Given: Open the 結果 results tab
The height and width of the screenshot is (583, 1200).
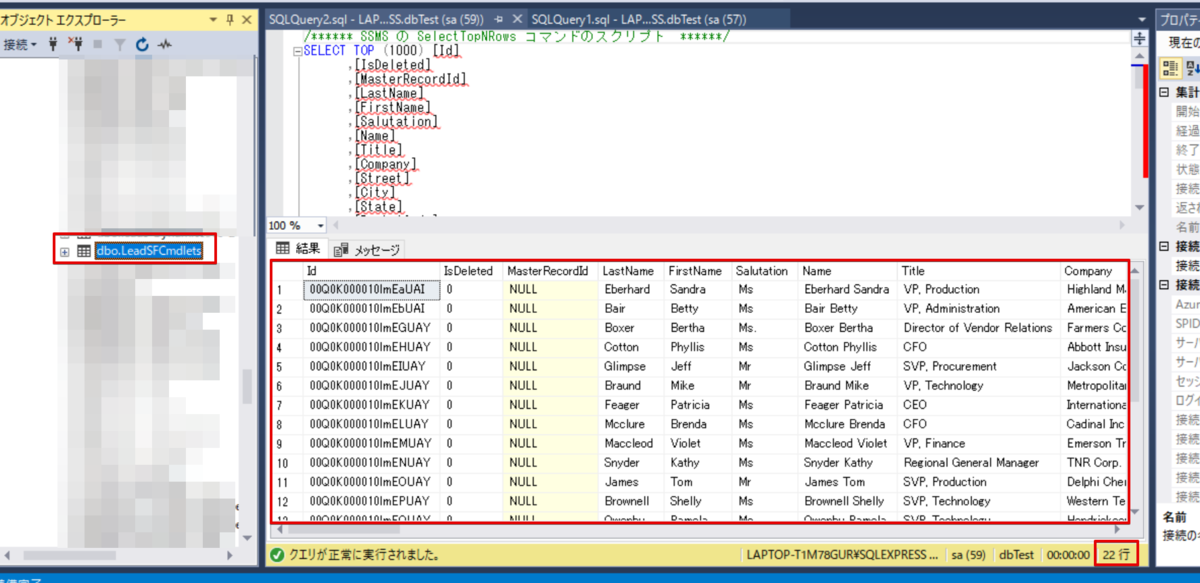Looking at the screenshot, I should pos(297,249).
